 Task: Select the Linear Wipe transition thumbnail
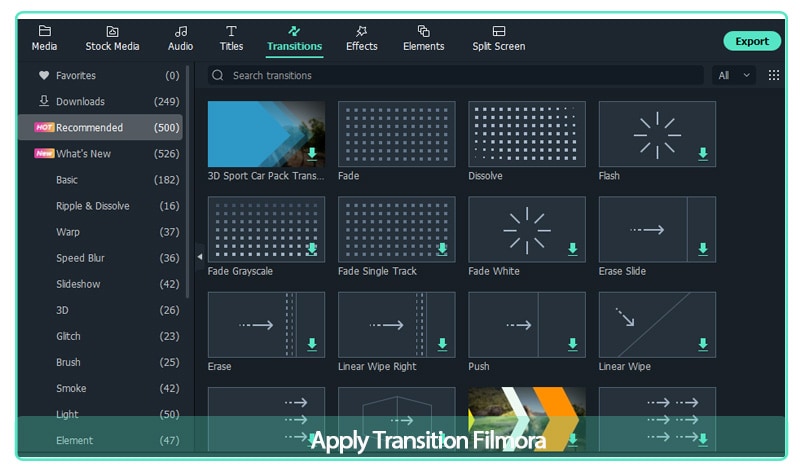[657, 325]
